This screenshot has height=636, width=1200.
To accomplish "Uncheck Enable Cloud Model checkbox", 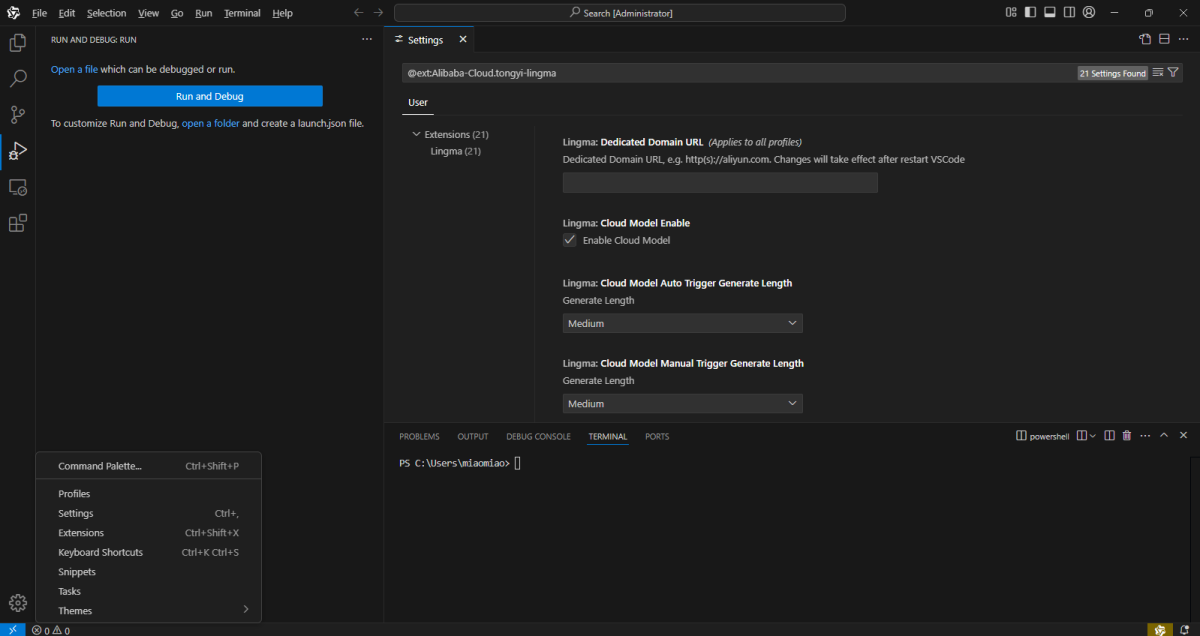I will pyautogui.click(x=570, y=240).
